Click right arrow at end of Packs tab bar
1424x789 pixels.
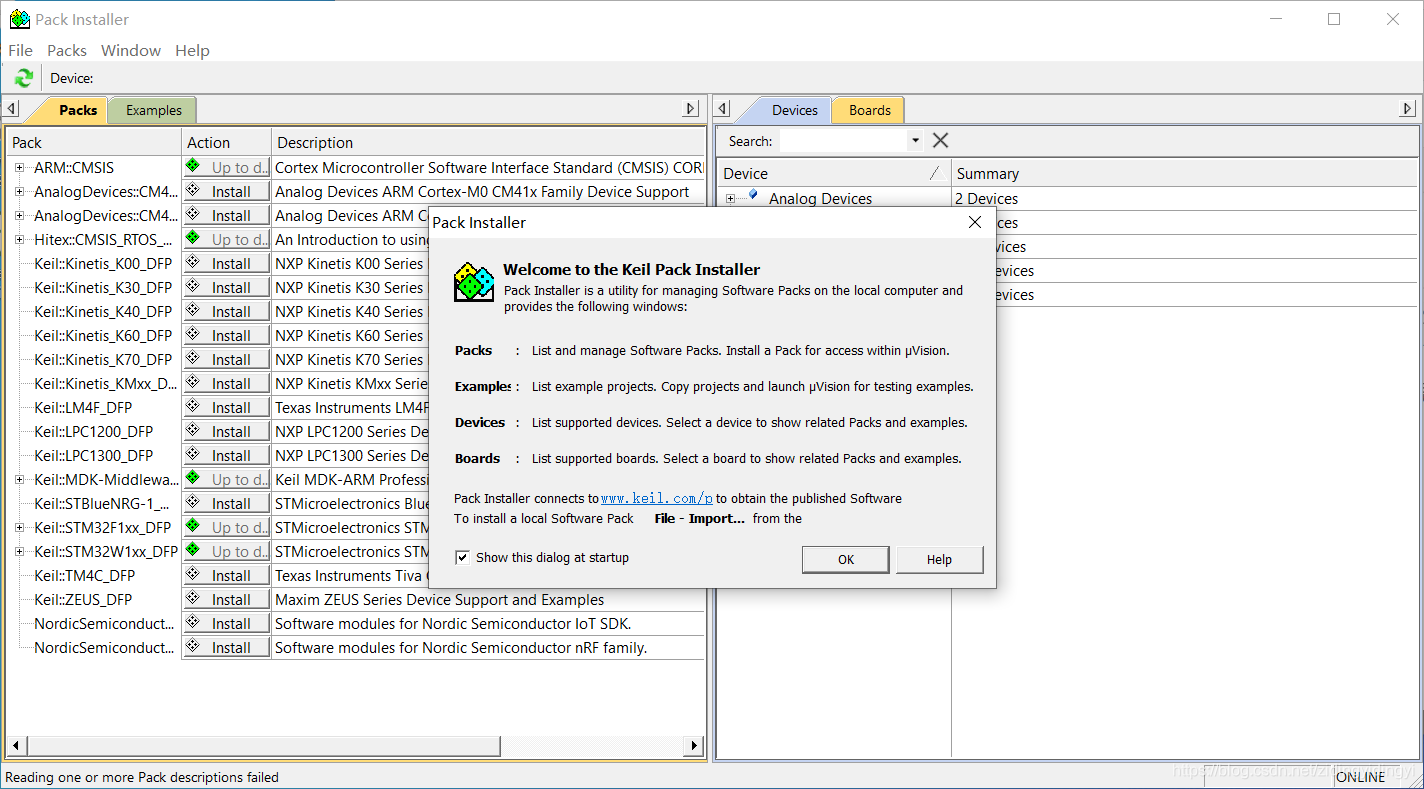pos(691,109)
